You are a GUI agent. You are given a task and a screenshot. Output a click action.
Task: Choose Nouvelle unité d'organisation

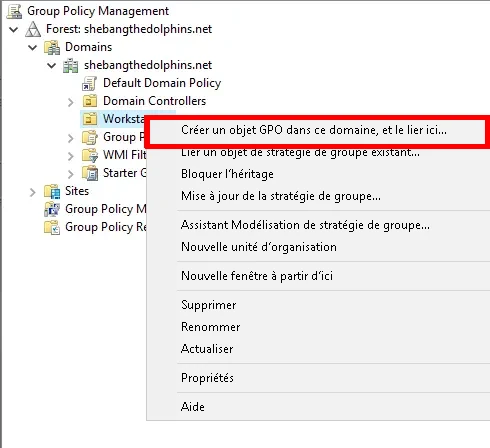tap(259, 247)
